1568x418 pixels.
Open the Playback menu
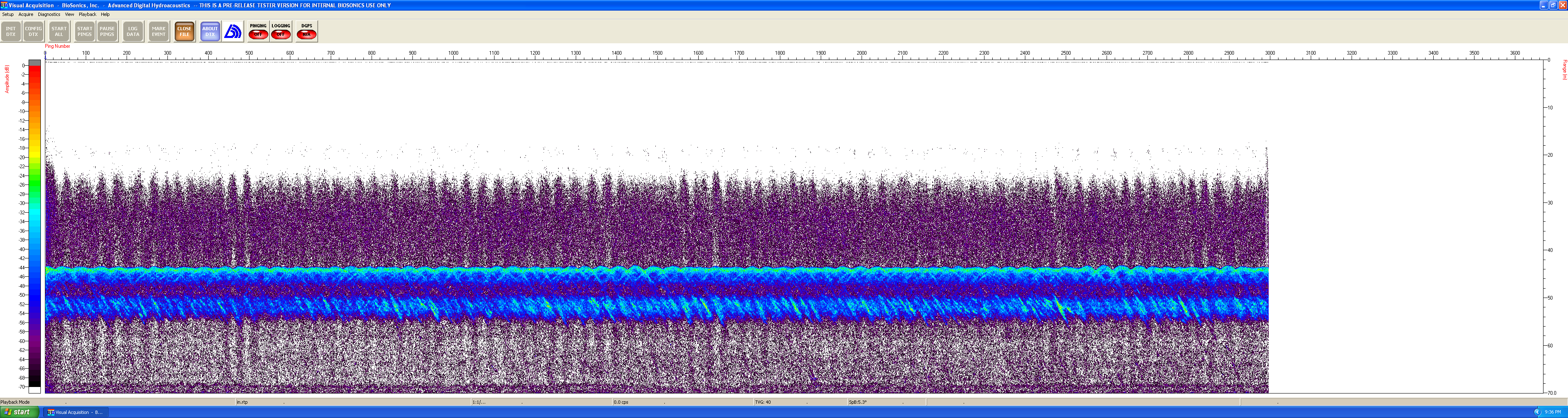point(87,15)
